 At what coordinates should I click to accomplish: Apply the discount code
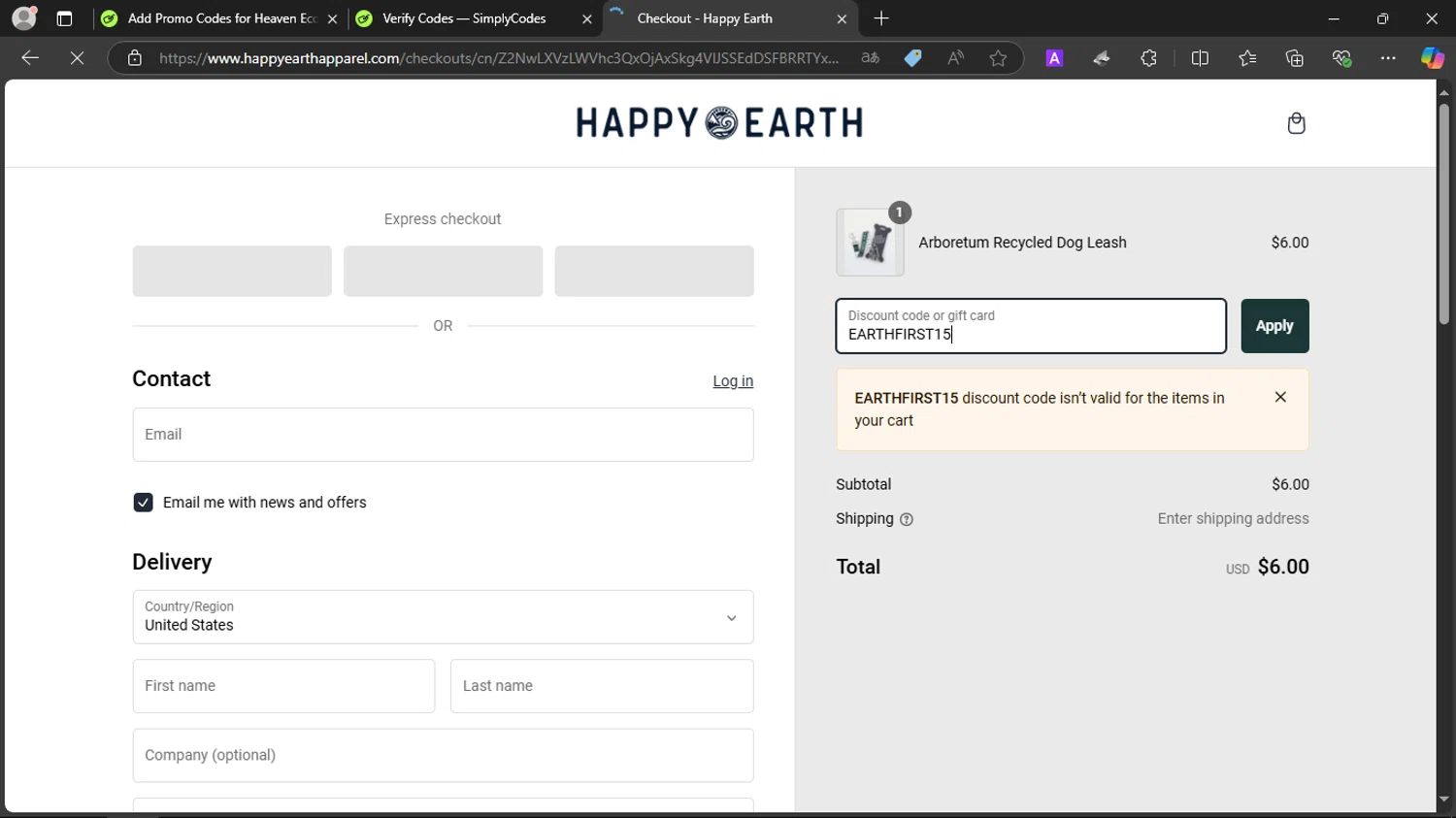(1274, 326)
